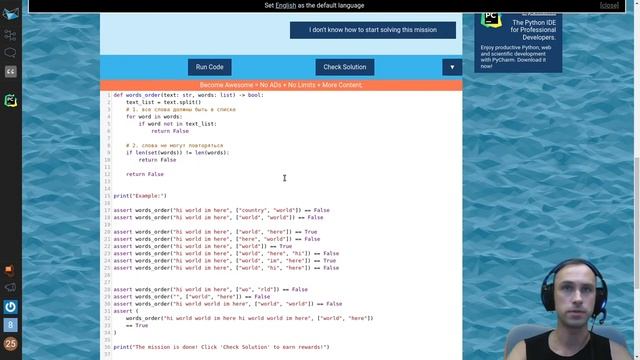Click line 'if len(set(words)) != len(words):'
The image size is (640, 360).
tap(178, 152)
